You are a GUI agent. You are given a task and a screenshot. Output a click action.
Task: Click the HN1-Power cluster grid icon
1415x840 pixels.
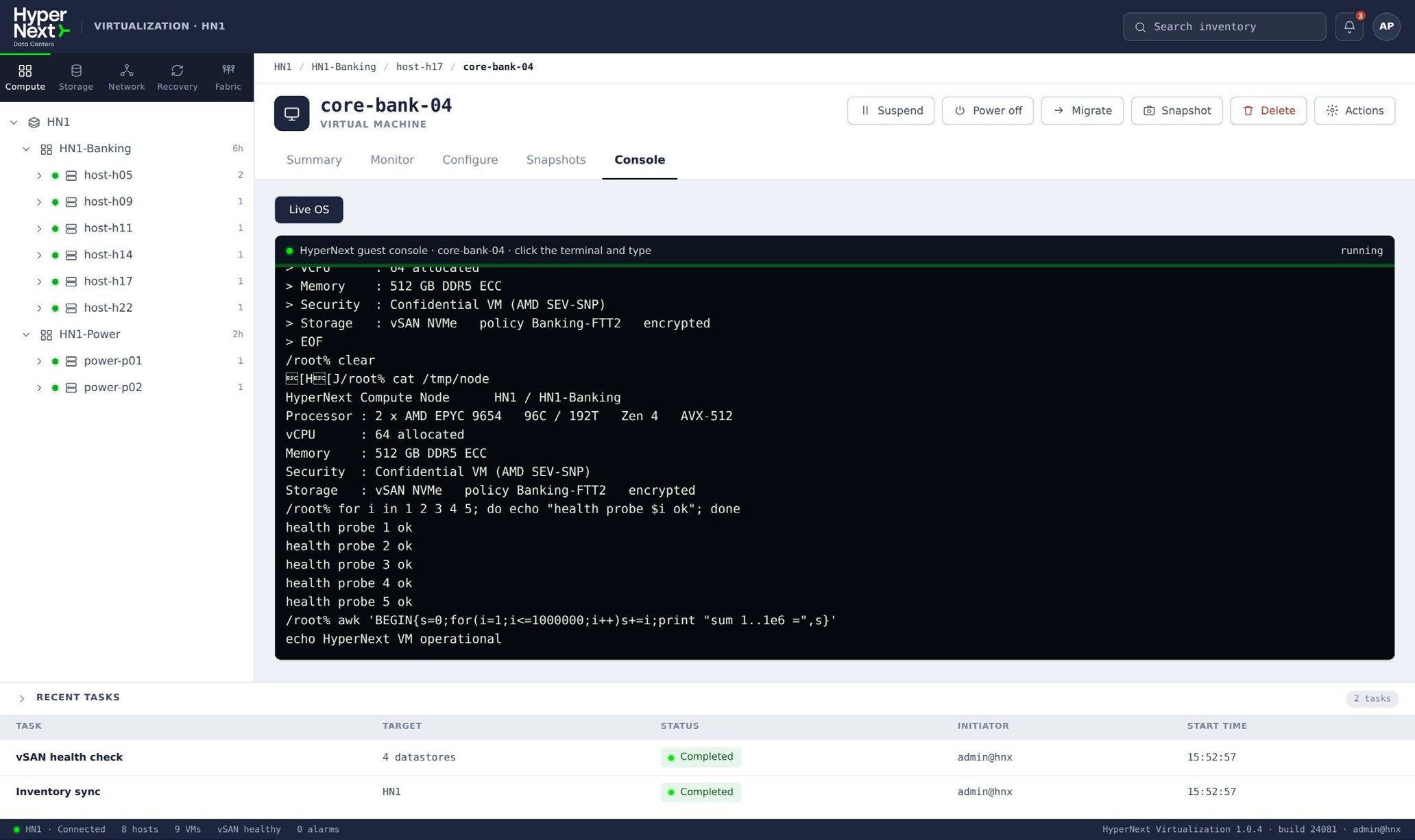pyautogui.click(x=46, y=335)
